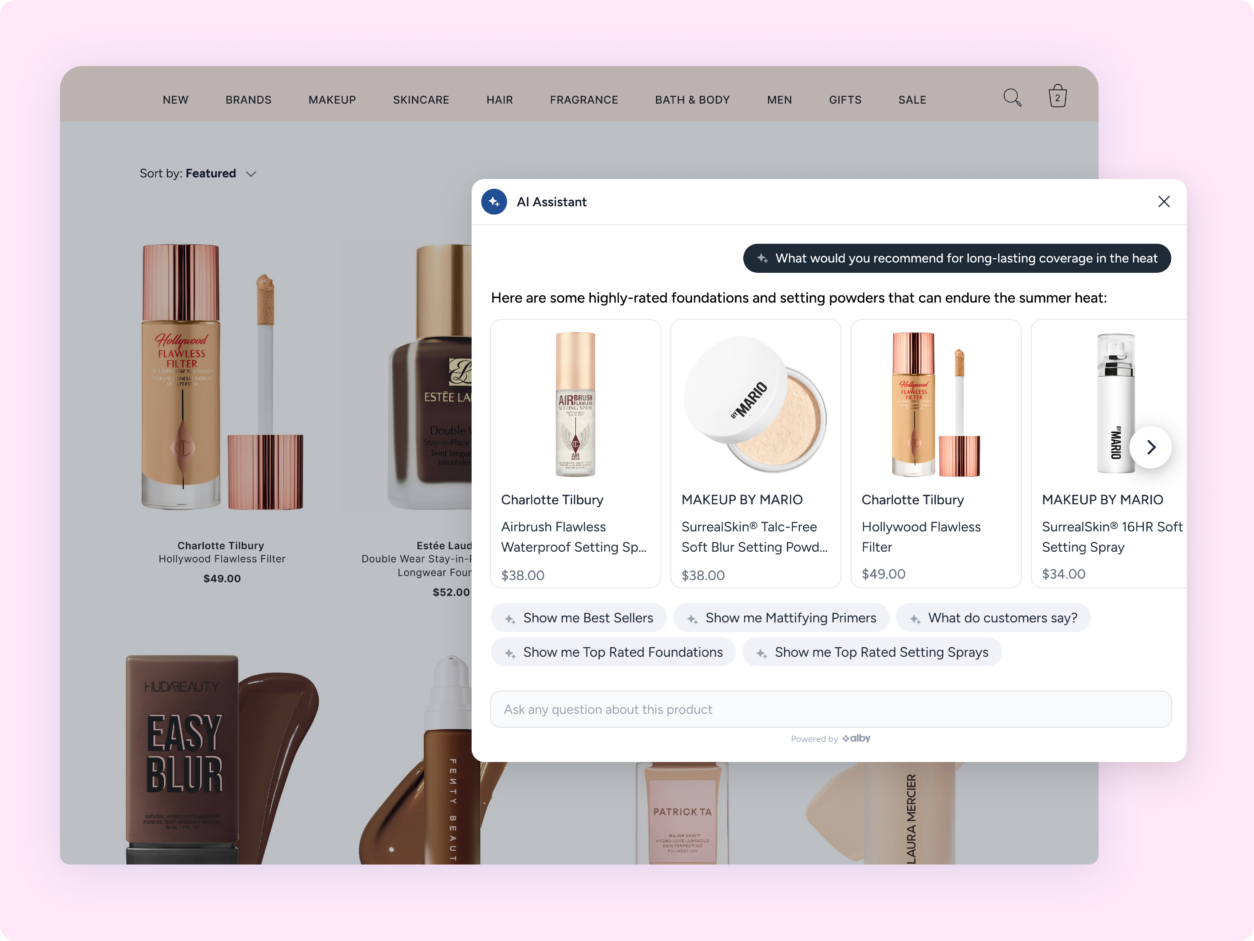Advance product carousel with next arrow
The height and width of the screenshot is (941, 1254).
pos(1151,447)
